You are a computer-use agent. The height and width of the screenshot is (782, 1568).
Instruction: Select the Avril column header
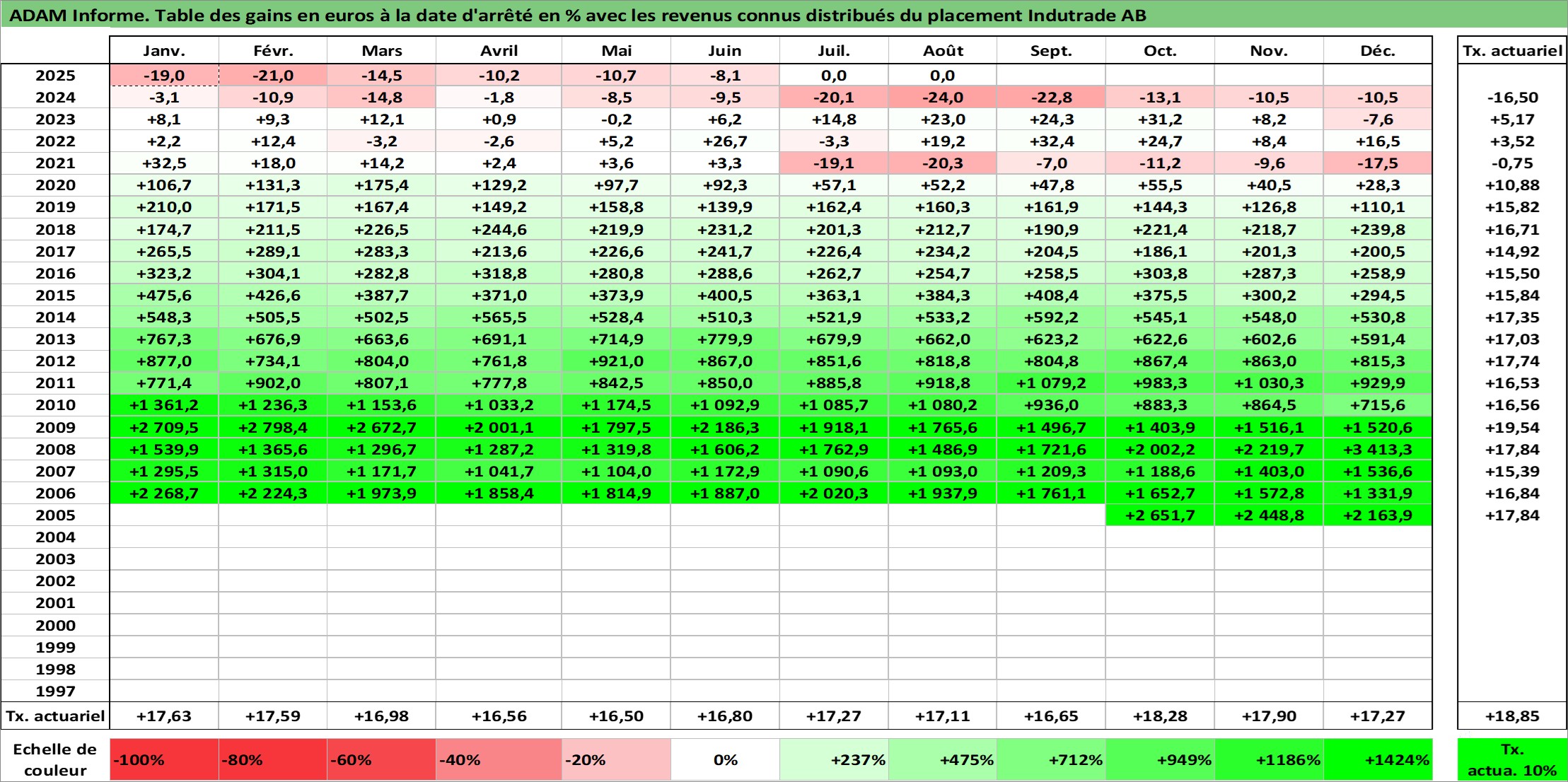[499, 51]
